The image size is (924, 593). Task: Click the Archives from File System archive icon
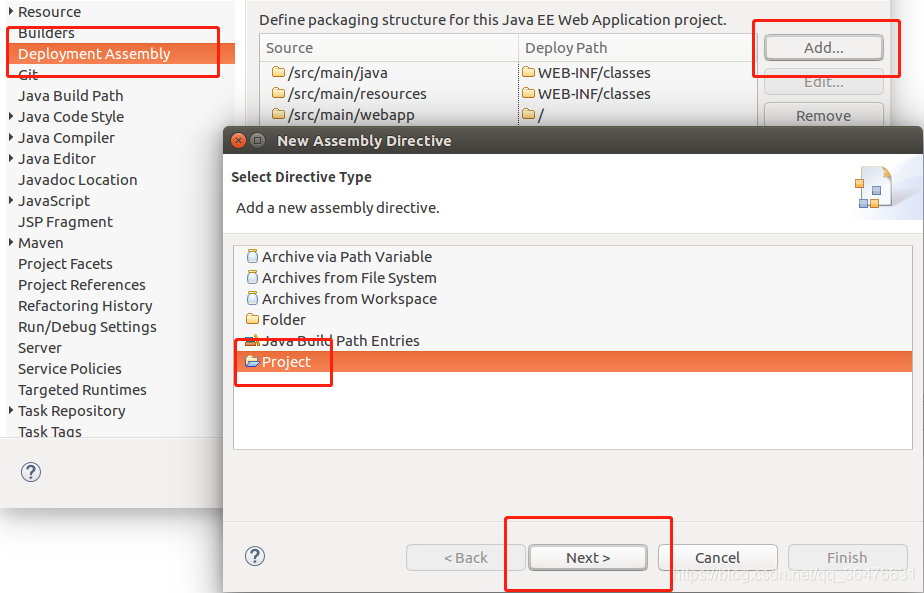tap(252, 278)
